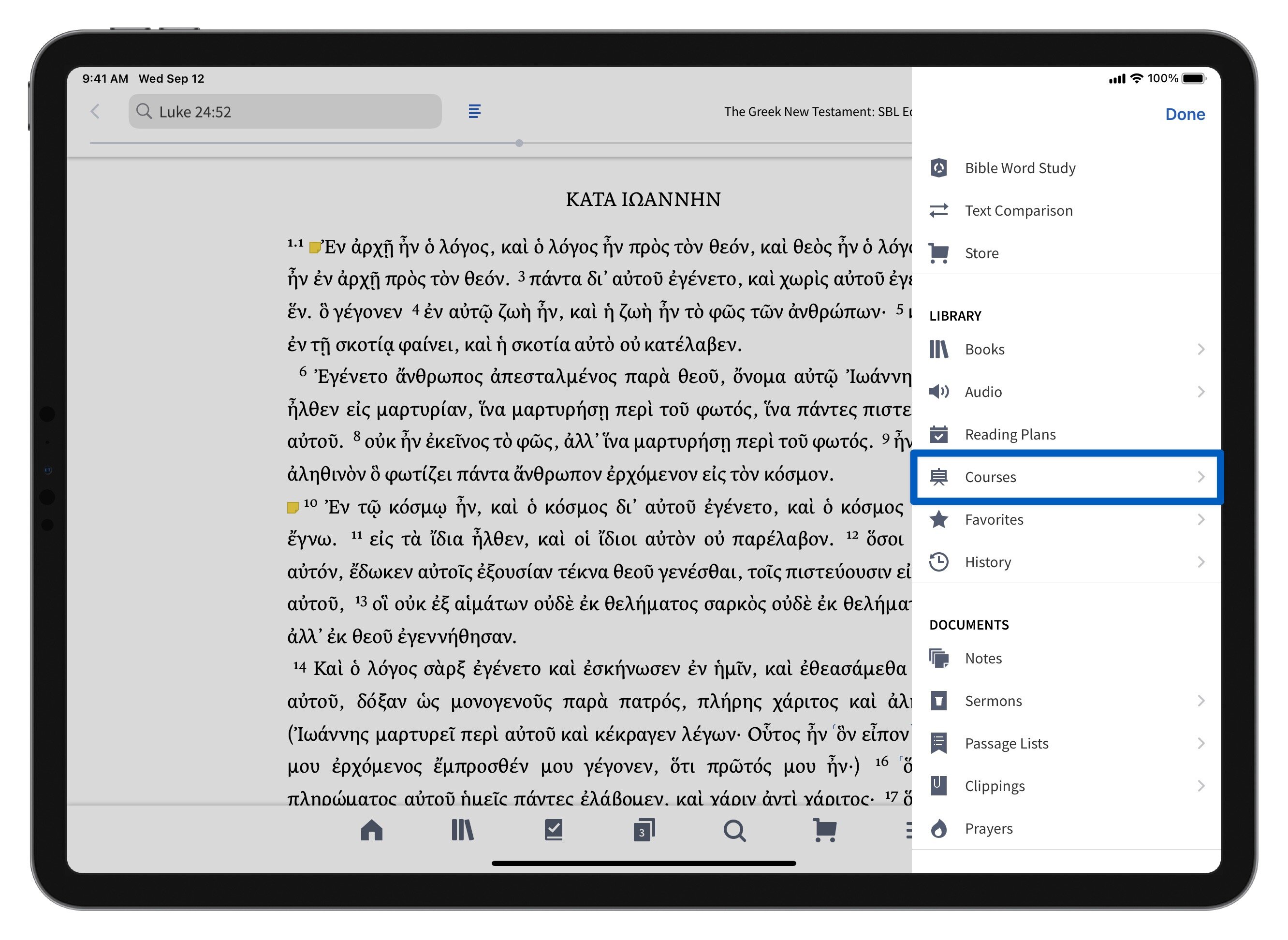Open Library icon in bottom bar

462,830
